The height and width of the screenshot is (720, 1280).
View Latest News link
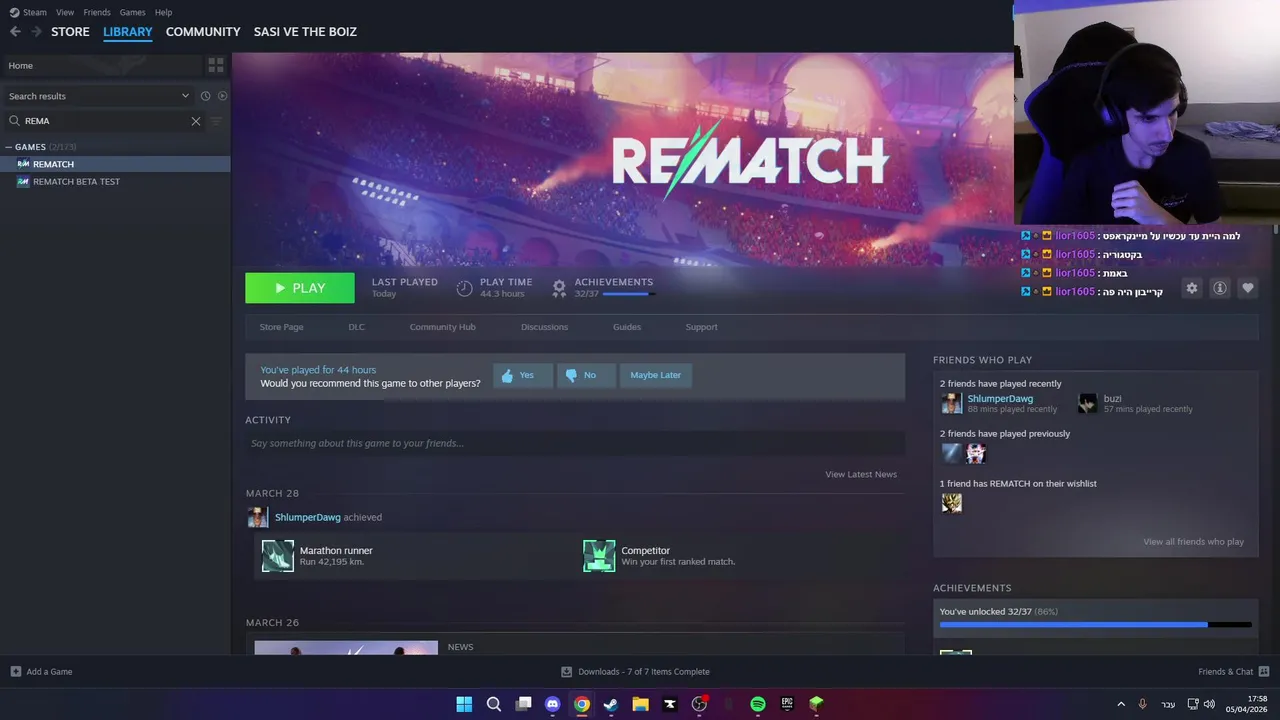pos(861,474)
